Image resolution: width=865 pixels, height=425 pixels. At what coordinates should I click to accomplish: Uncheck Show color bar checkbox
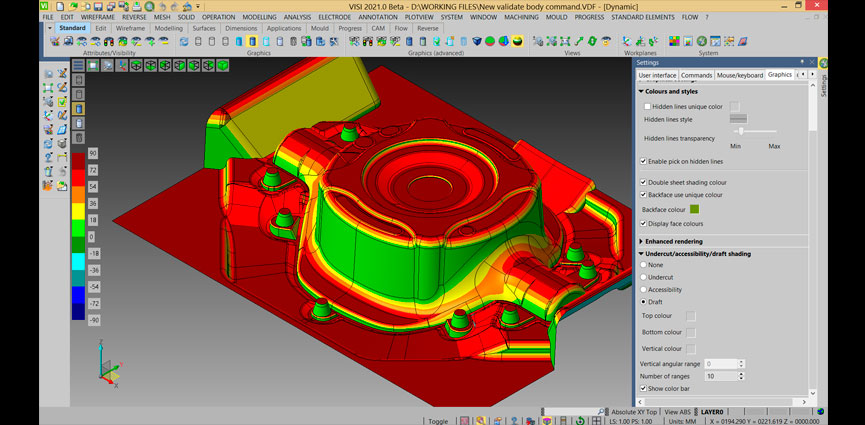click(x=643, y=389)
